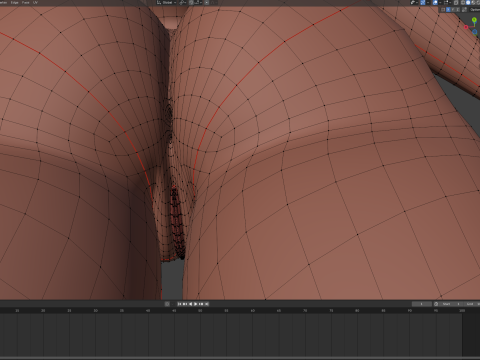
Task: Toggle Y axis mesh symmetry
Action: [x=453, y=10]
